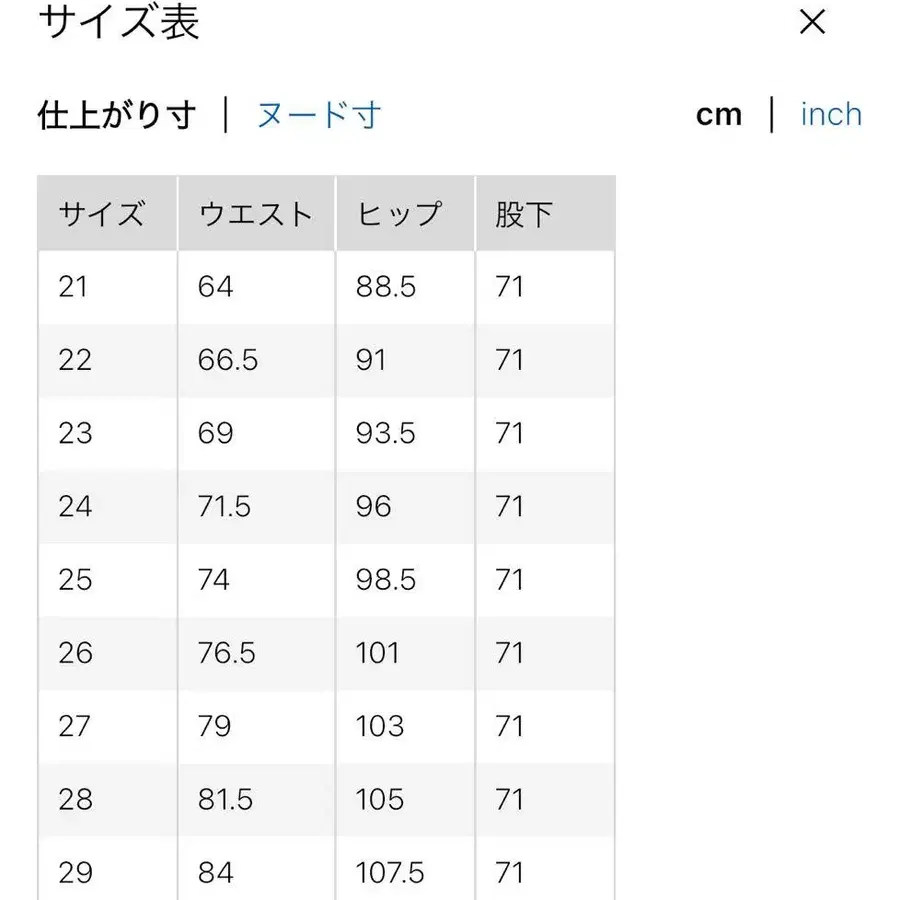Close the サイズ表 size chart dialog
Screen dimensions: 900x900
coord(812,22)
